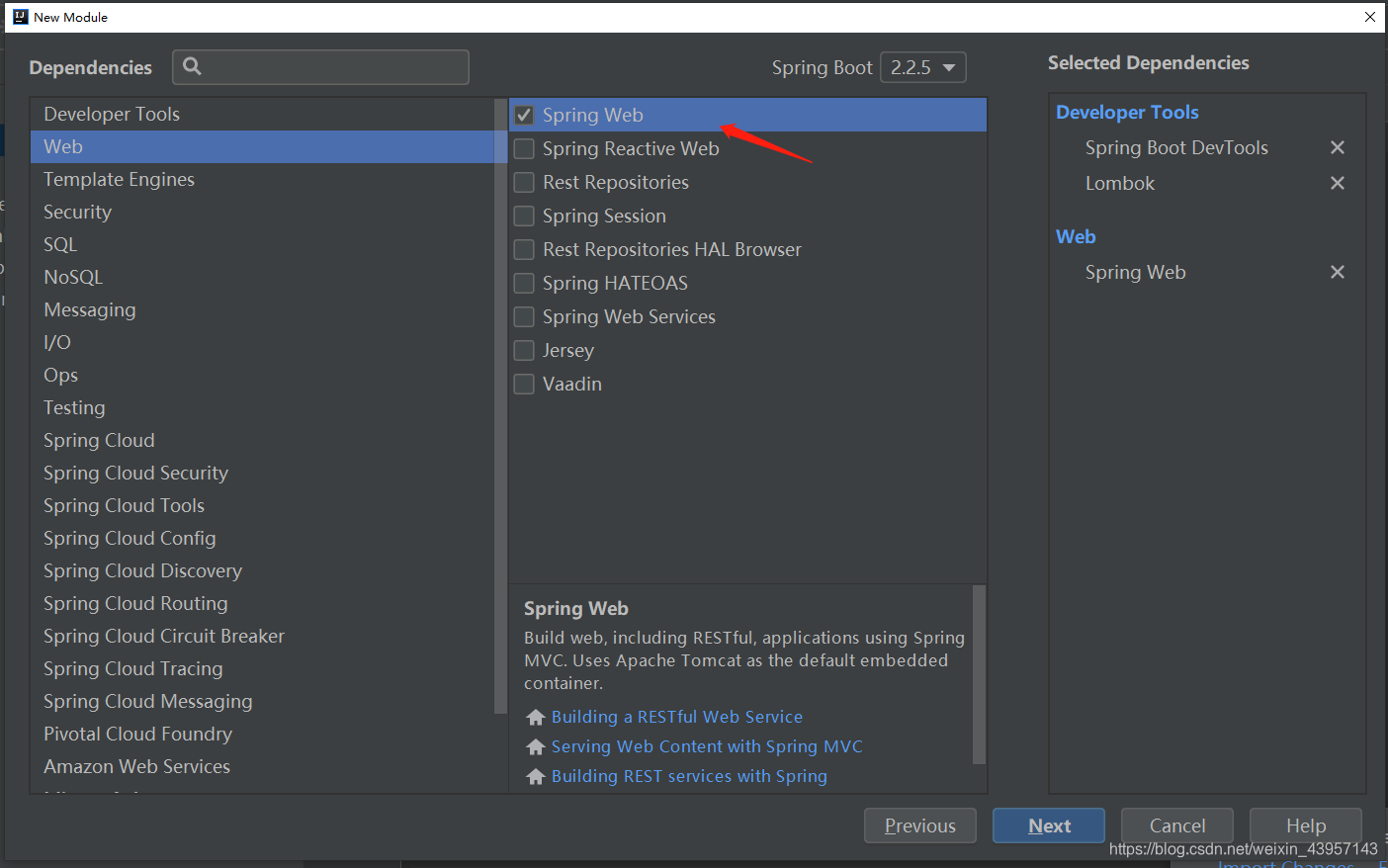Open Pivotal Cloud Foundry category
Screen dimensions: 1388x868
262,734
